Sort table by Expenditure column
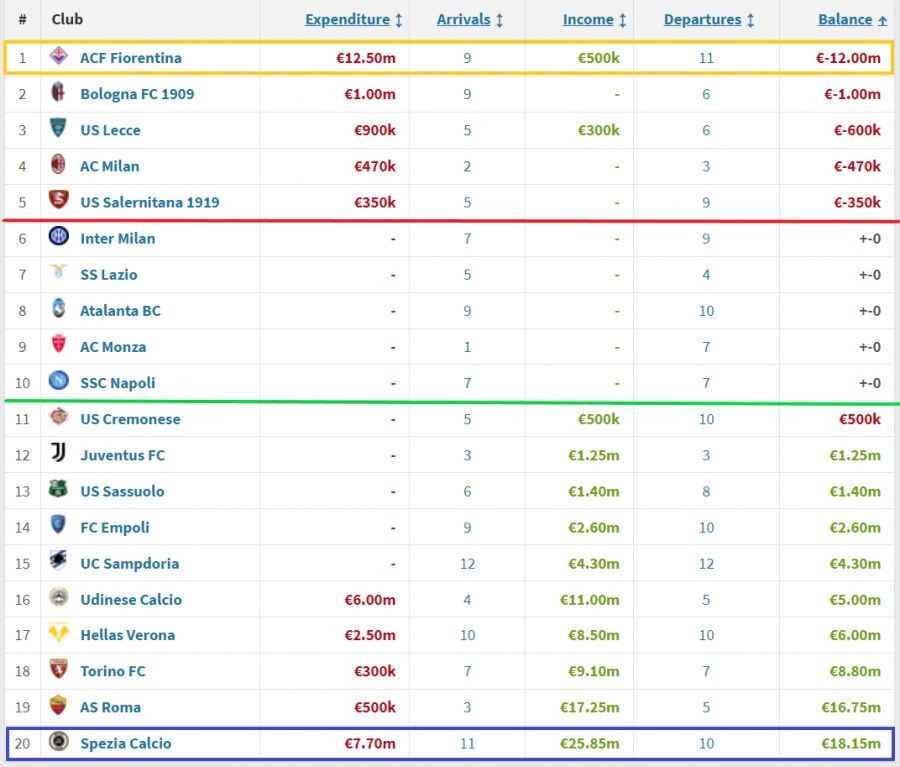The width and height of the screenshot is (900, 767). 347,19
